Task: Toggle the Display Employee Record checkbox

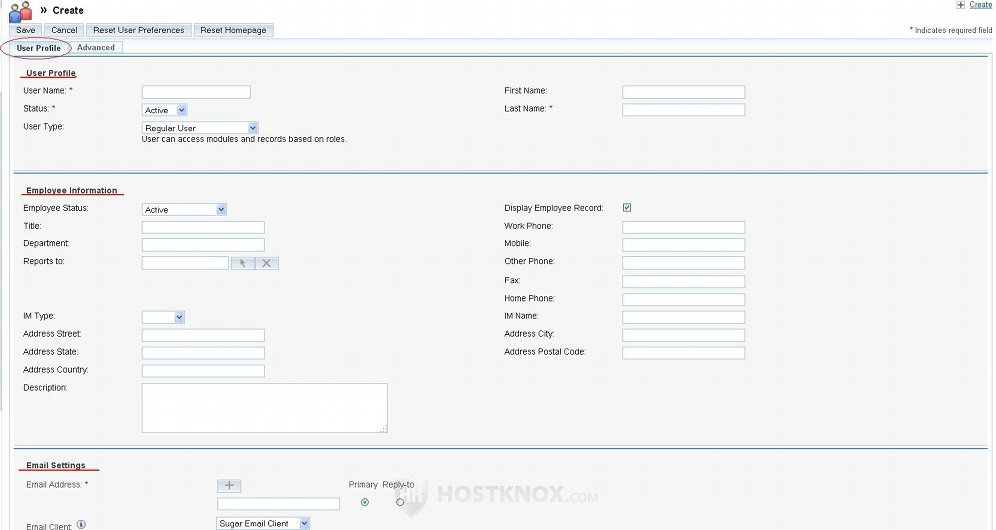Action: (x=627, y=208)
